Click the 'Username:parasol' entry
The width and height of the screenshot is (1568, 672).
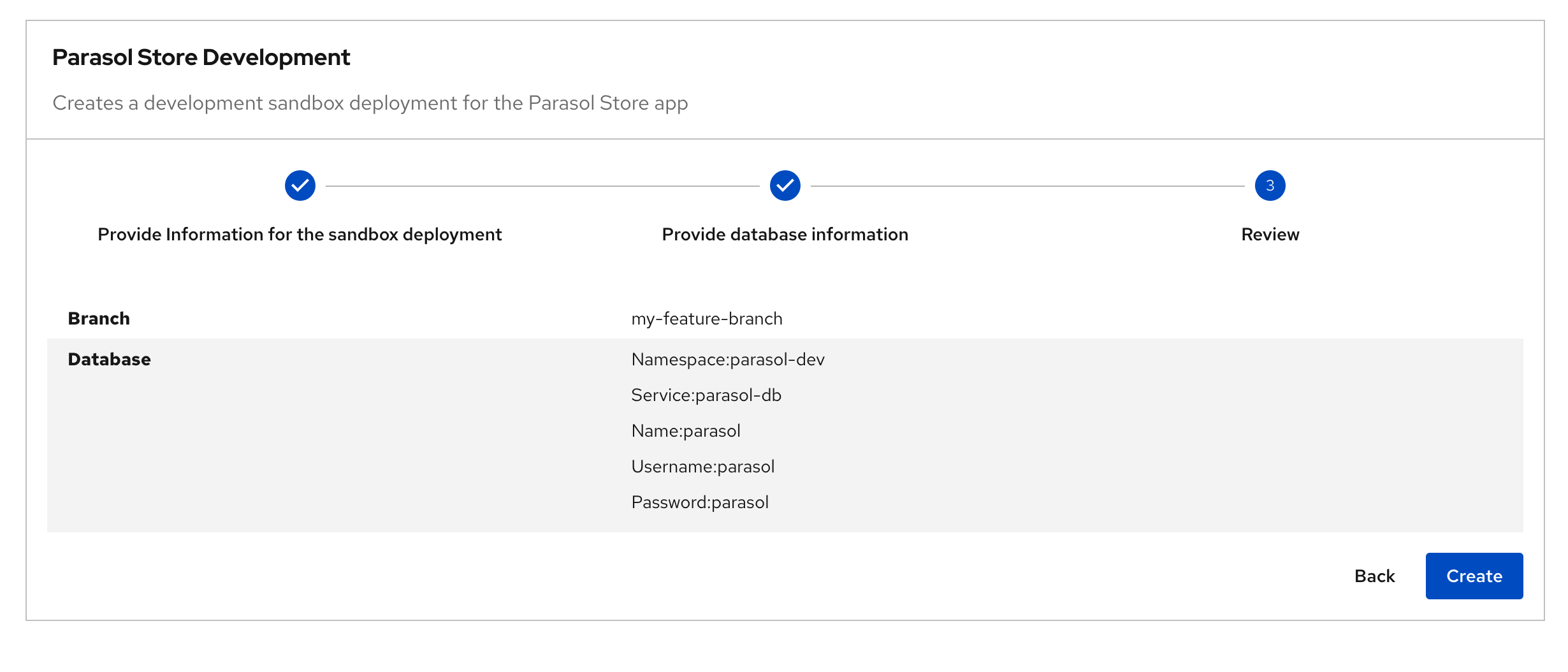tap(703, 467)
